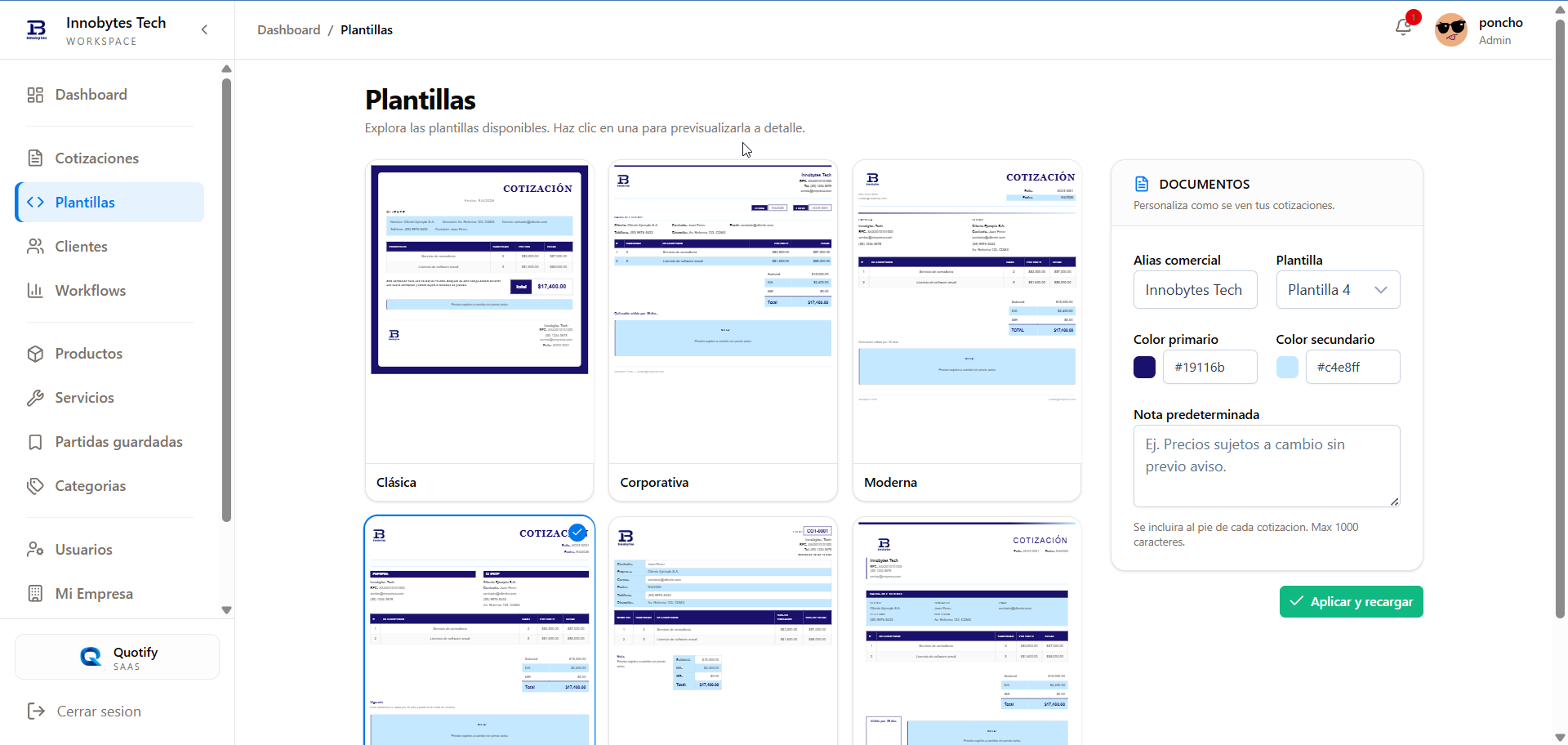Click the Productos box icon
This screenshot has height=745, width=1568.
(35, 354)
